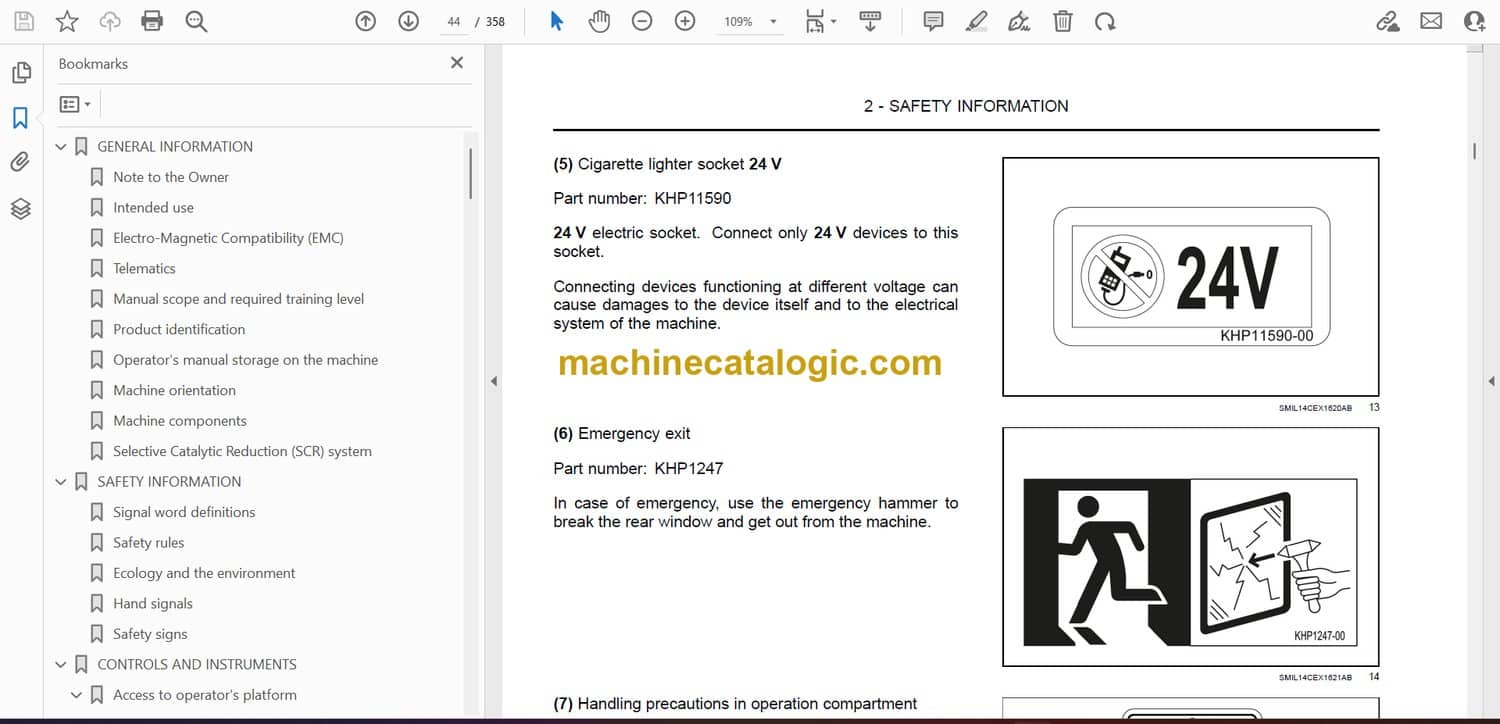This screenshot has width=1500, height=724.
Task: Collapse the SAFETY INFORMATION bookmark section
Action: click(x=61, y=482)
